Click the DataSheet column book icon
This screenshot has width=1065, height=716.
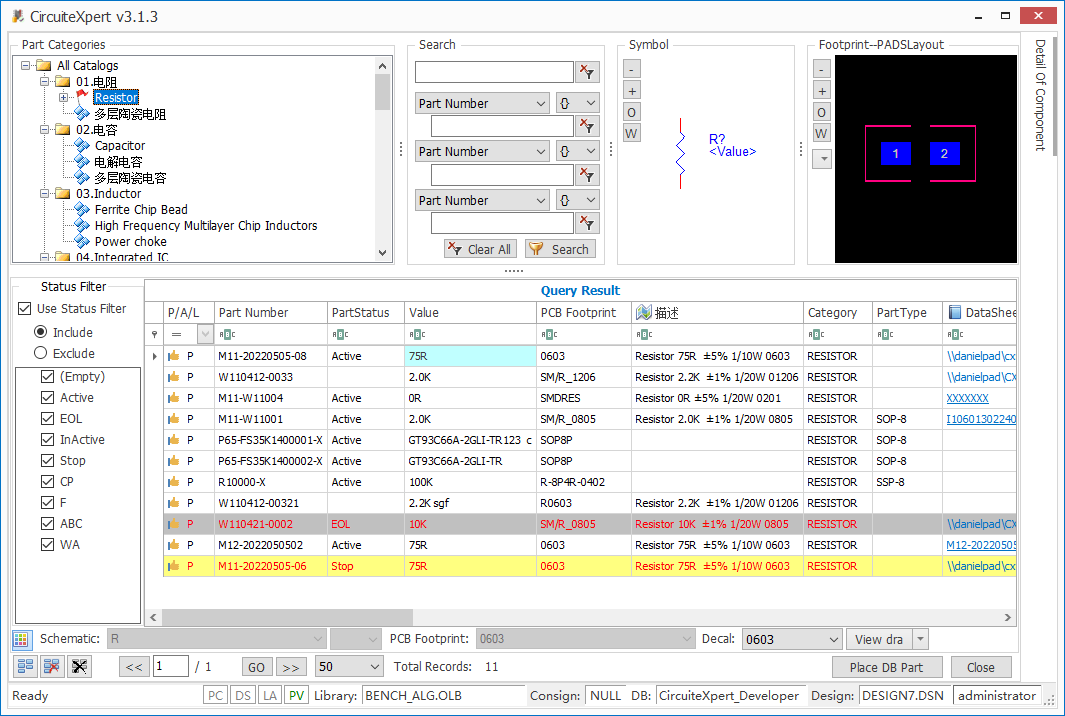point(954,312)
